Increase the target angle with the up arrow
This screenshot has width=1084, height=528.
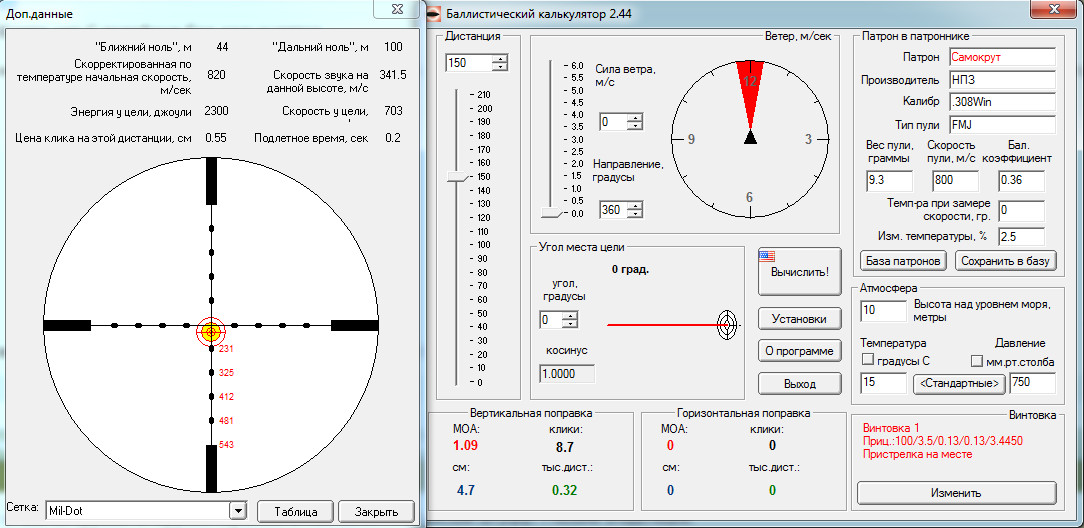pos(570,316)
